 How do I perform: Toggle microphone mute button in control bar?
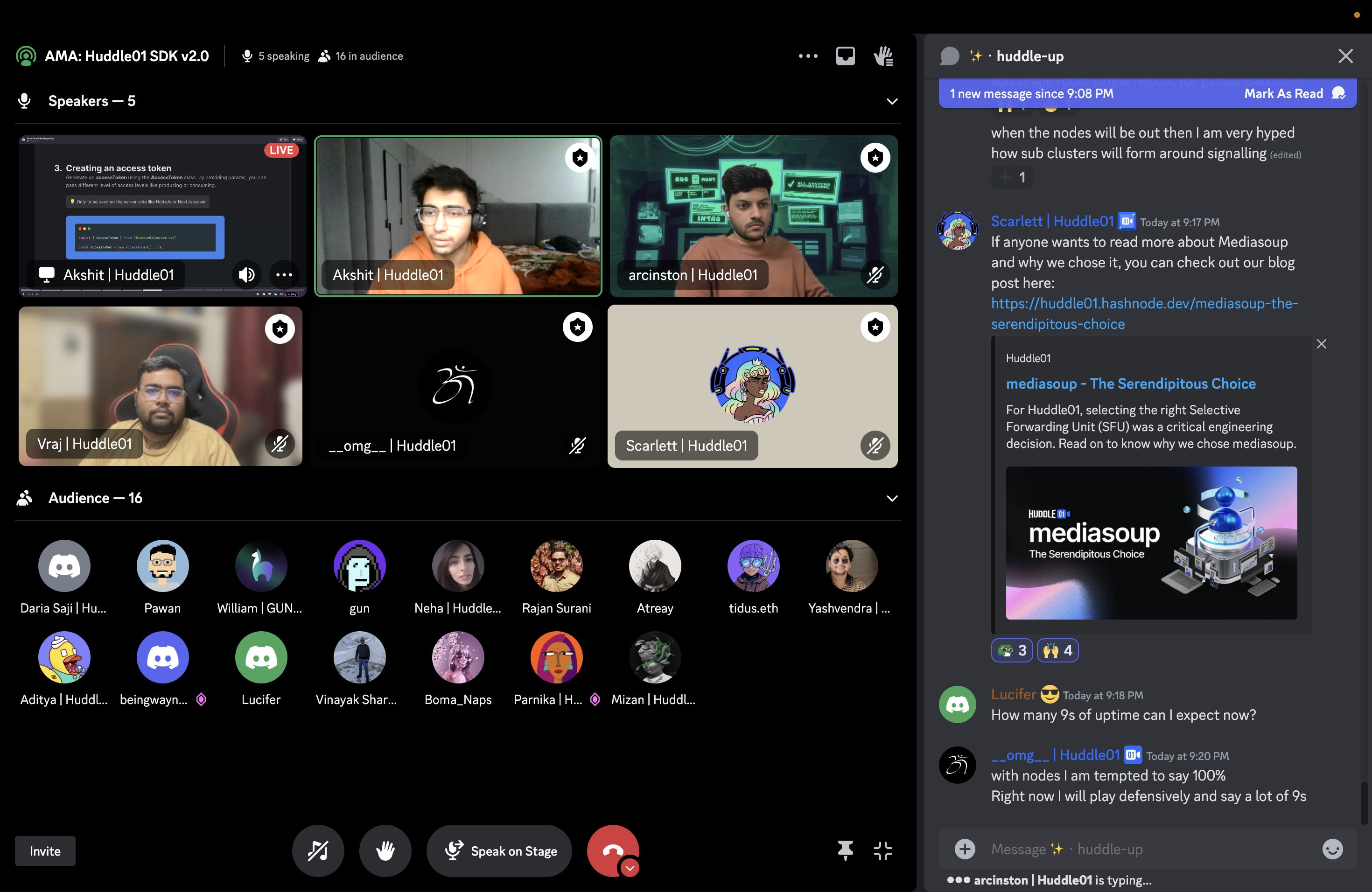coord(318,850)
